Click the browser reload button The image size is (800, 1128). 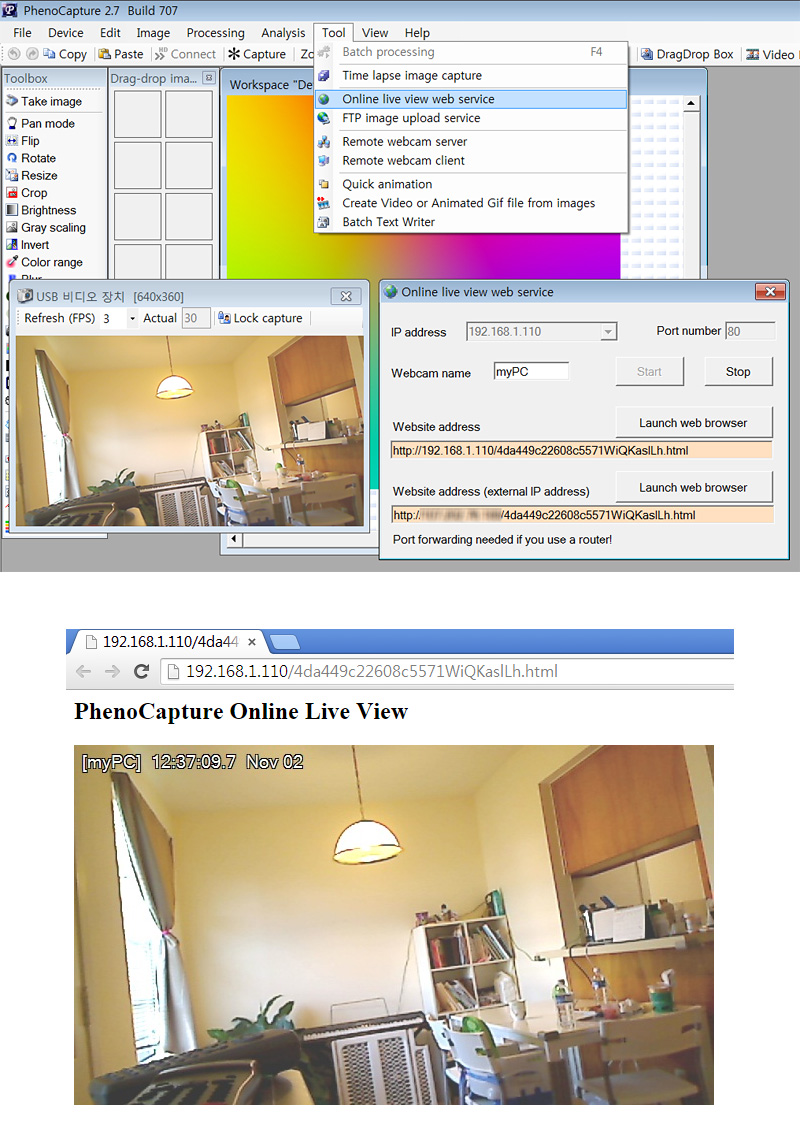142,672
